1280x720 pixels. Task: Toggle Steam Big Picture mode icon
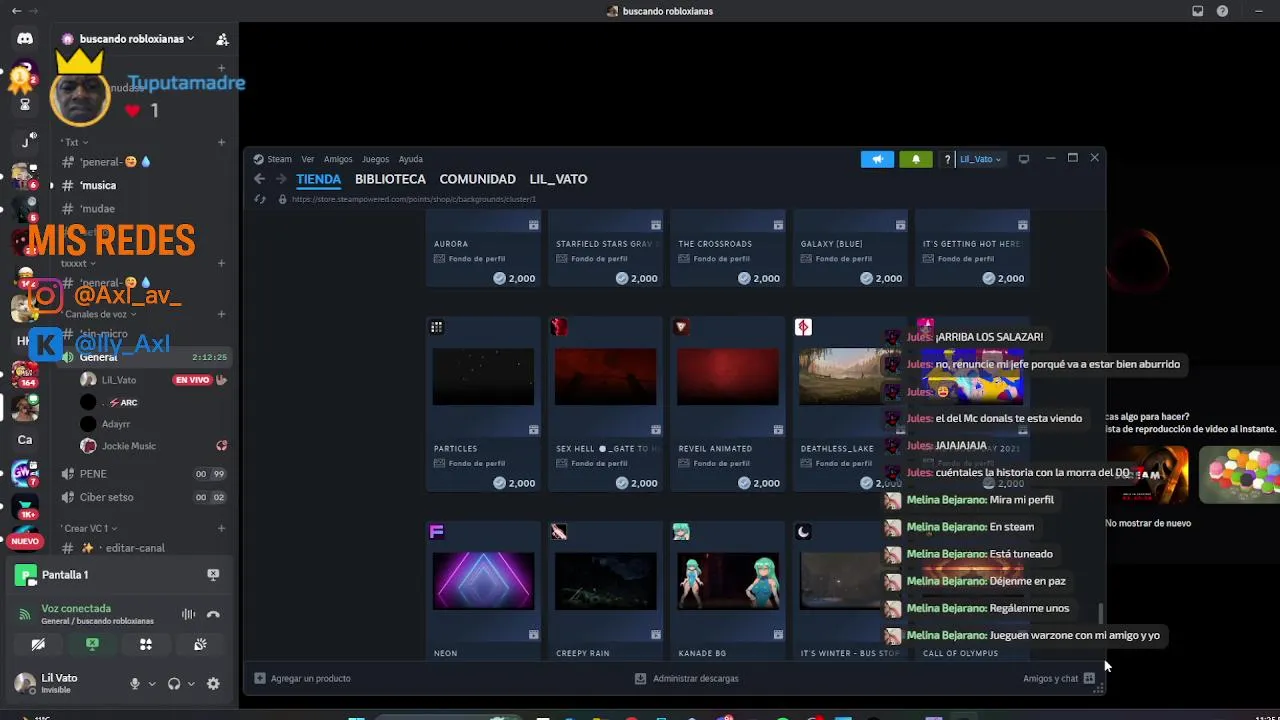(x=1023, y=159)
